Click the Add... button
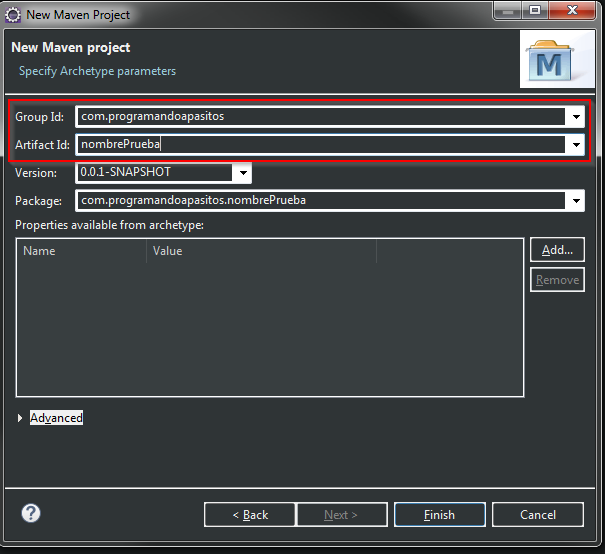 pos(557,250)
